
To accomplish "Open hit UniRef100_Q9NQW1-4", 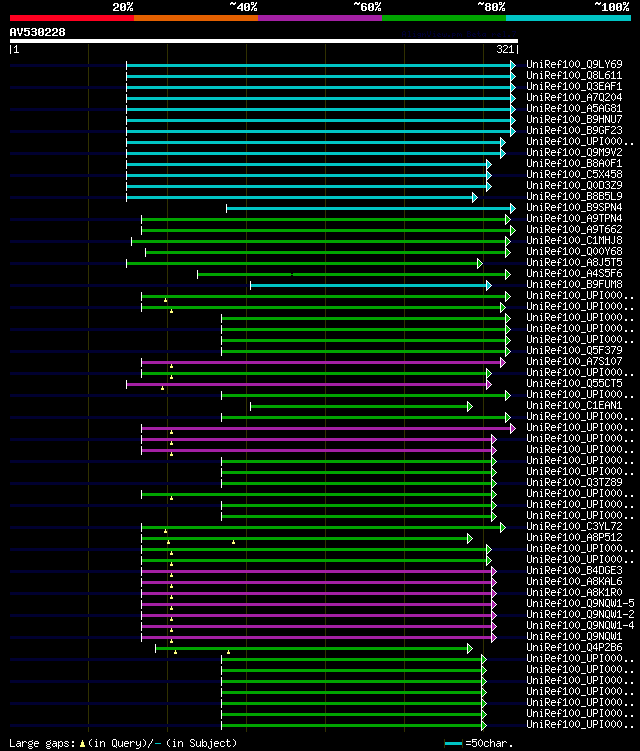I will tap(580, 626).
